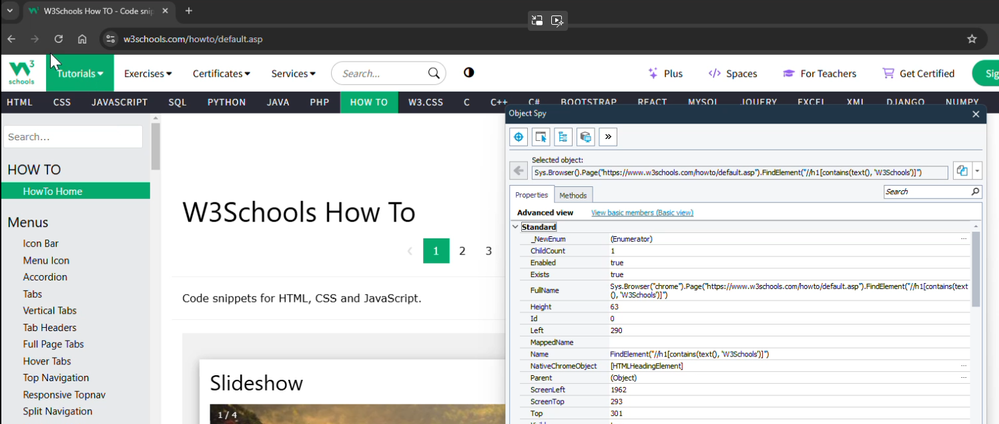The height and width of the screenshot is (424, 999).
Task: Open the Tutorials dropdown menu
Action: point(80,73)
